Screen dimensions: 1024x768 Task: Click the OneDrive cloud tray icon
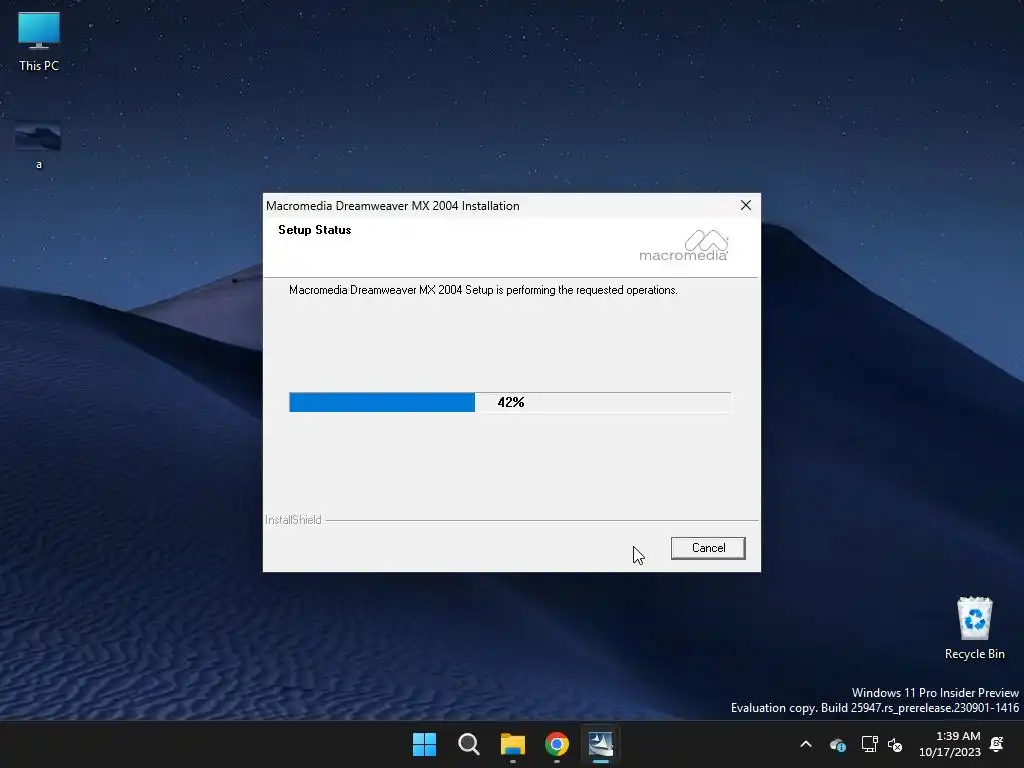tap(838, 744)
